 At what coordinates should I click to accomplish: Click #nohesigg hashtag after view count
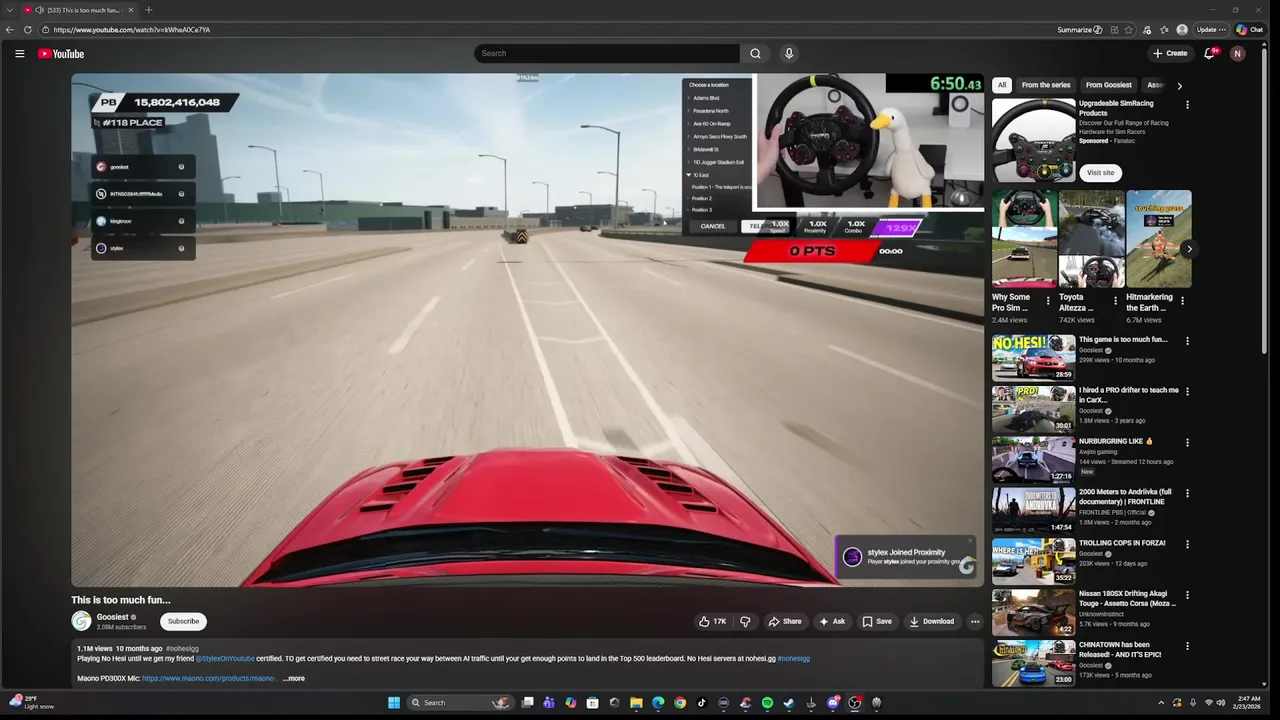click(182, 648)
